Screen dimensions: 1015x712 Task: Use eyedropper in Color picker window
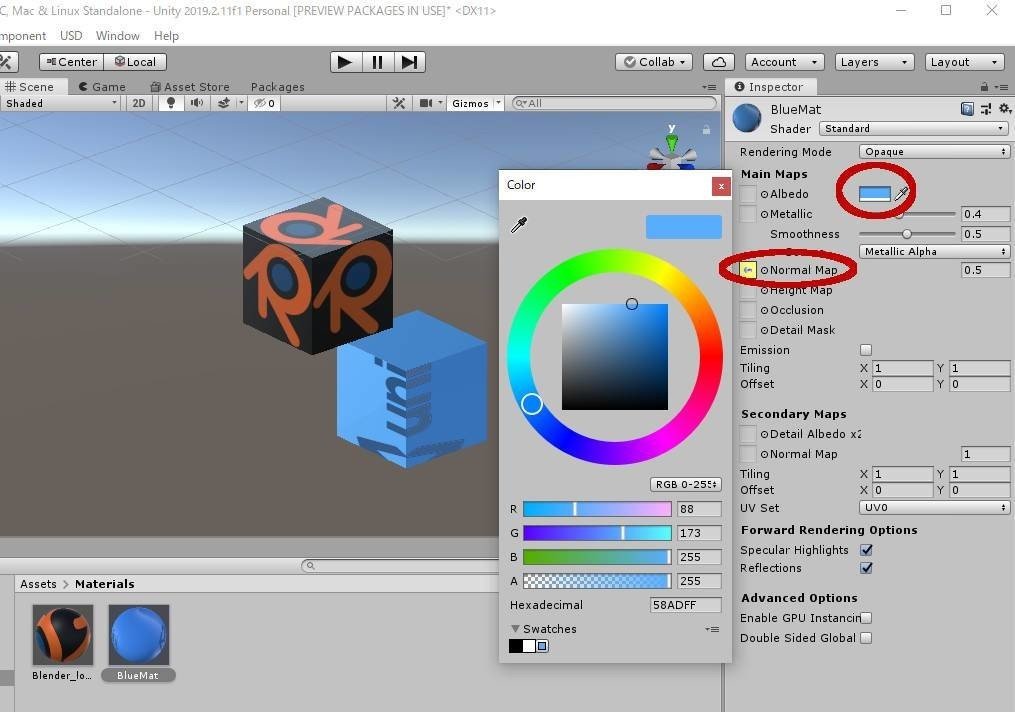click(519, 225)
